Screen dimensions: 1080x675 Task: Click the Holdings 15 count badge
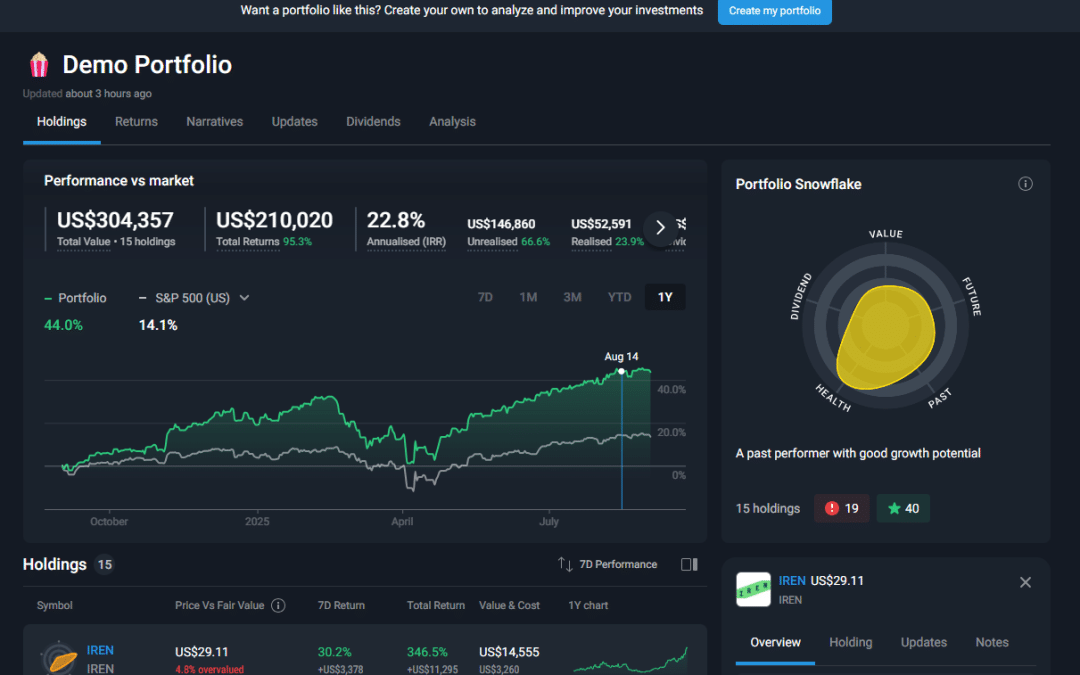coord(104,565)
